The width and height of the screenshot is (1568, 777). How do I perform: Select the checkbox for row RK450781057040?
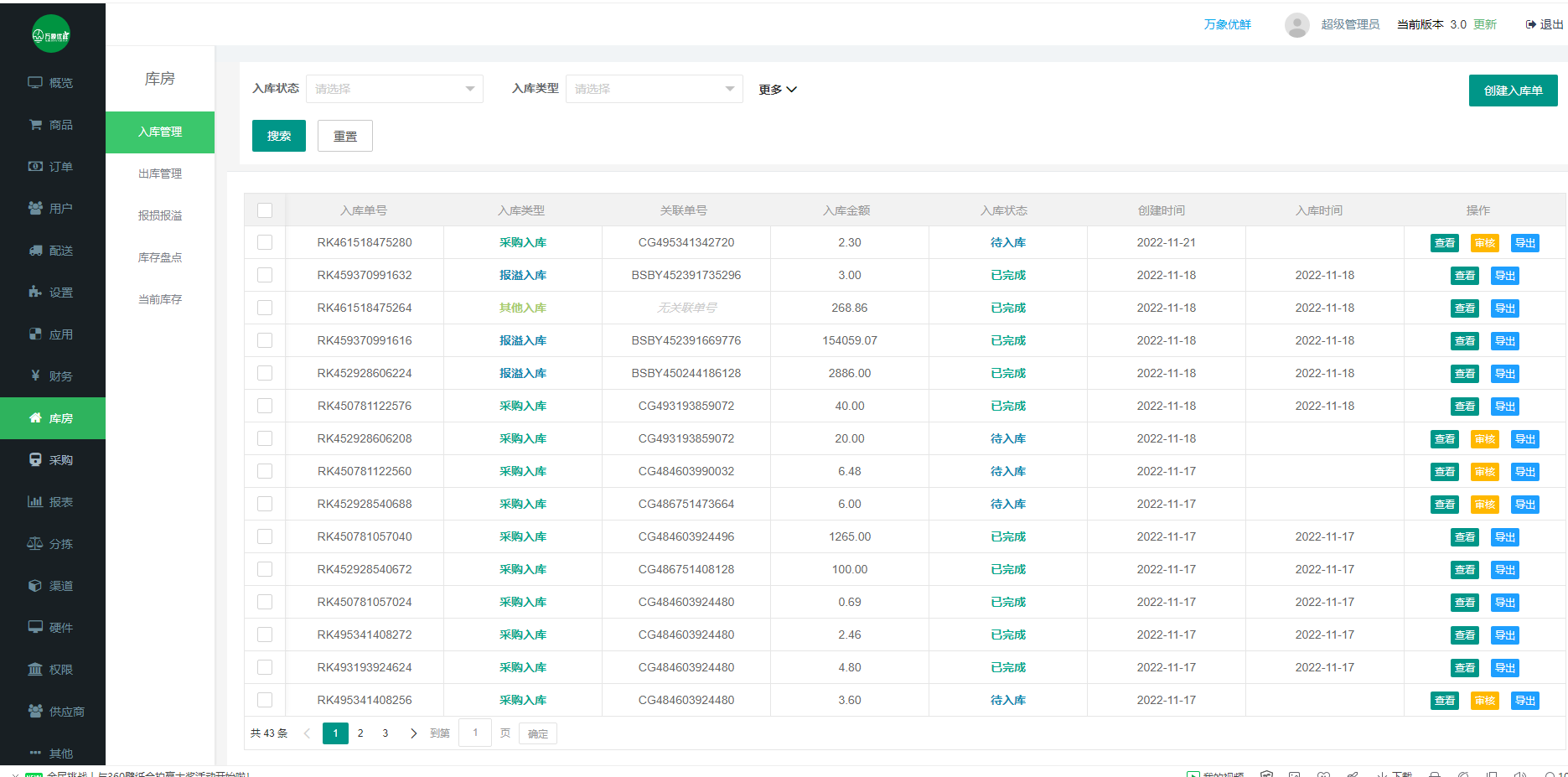pyautogui.click(x=265, y=536)
